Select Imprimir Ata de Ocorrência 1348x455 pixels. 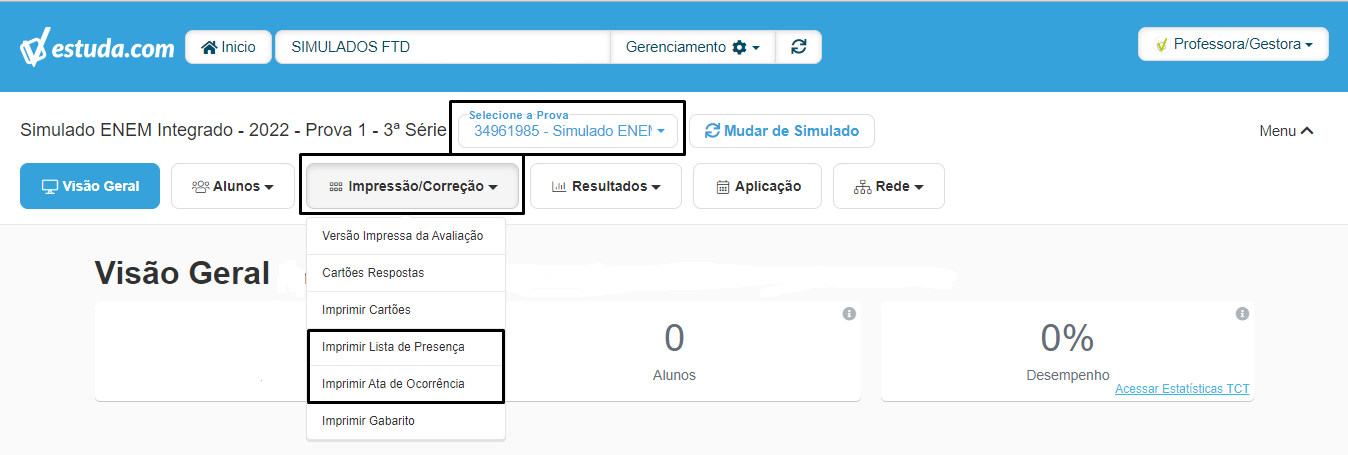click(406, 384)
